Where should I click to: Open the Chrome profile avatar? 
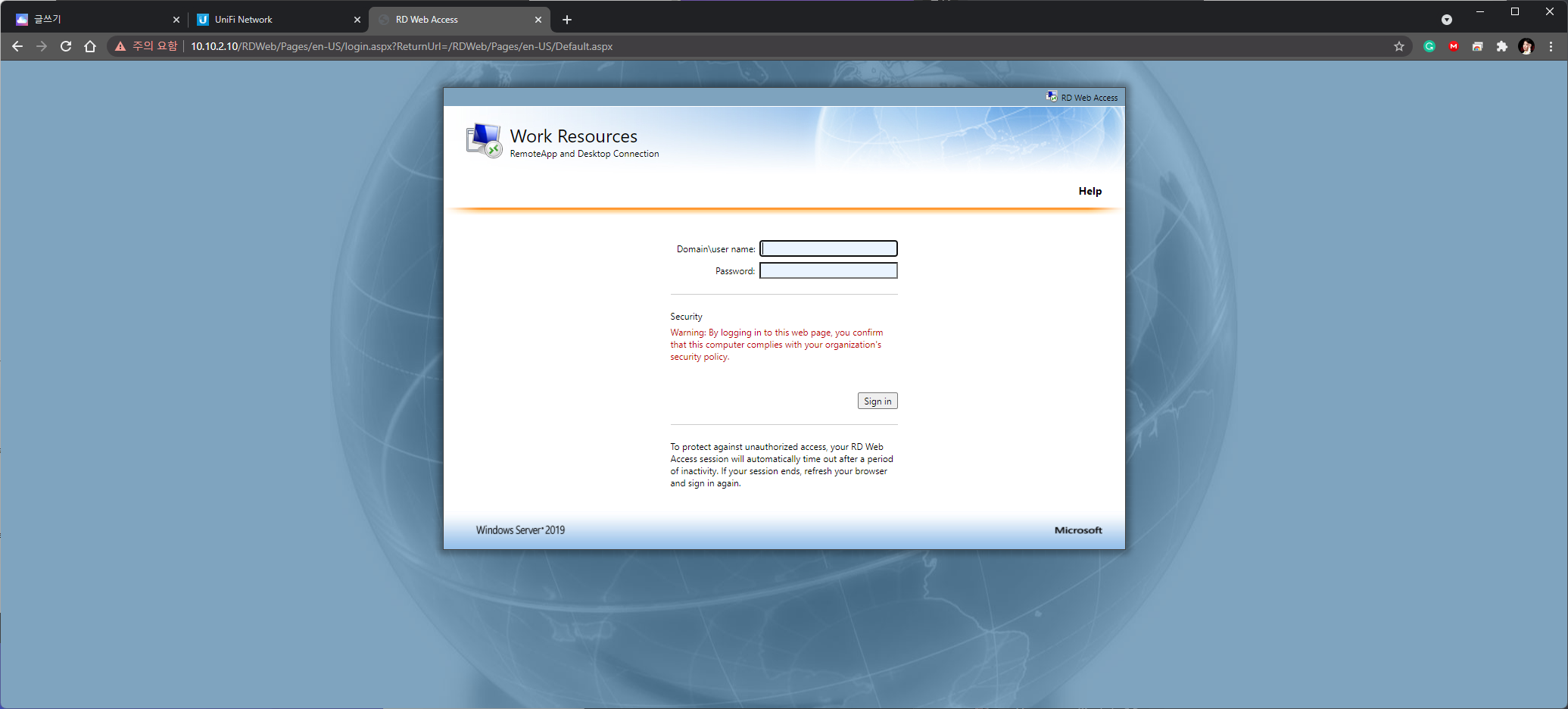click(1526, 46)
